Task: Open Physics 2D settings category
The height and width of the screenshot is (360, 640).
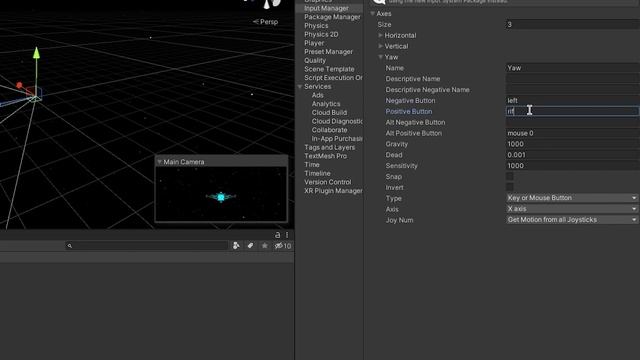Action: (321, 34)
